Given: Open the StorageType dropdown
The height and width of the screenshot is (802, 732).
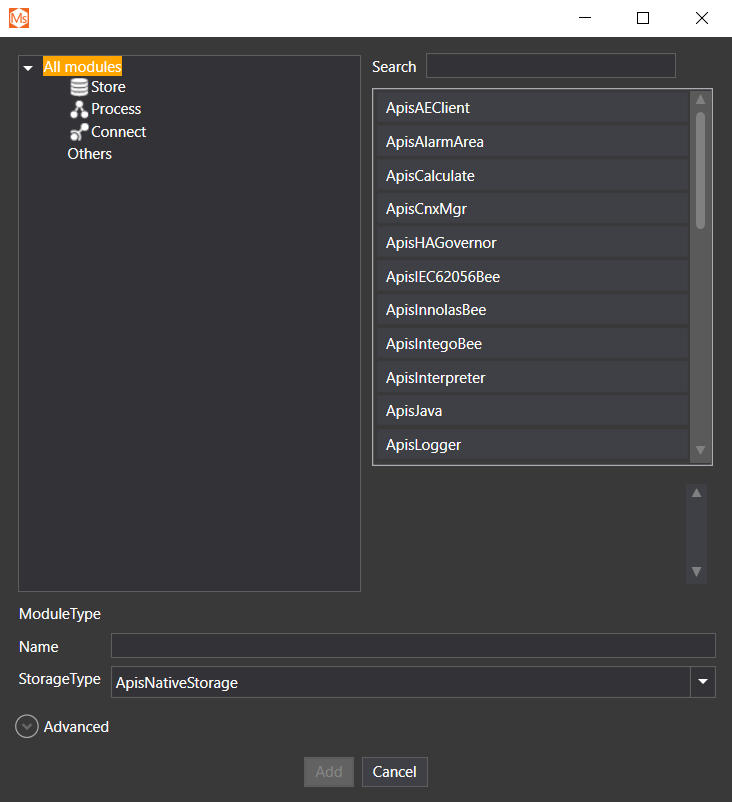Looking at the screenshot, I should point(703,682).
